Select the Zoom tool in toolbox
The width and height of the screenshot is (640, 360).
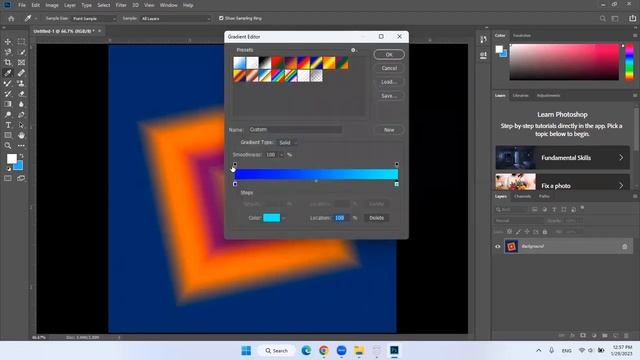pos(8,146)
